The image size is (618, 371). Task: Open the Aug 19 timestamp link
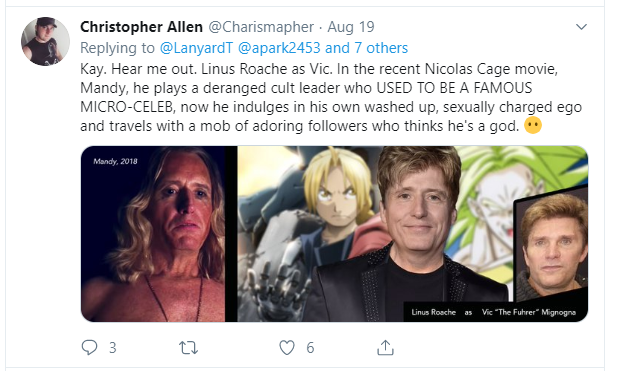(x=351, y=27)
